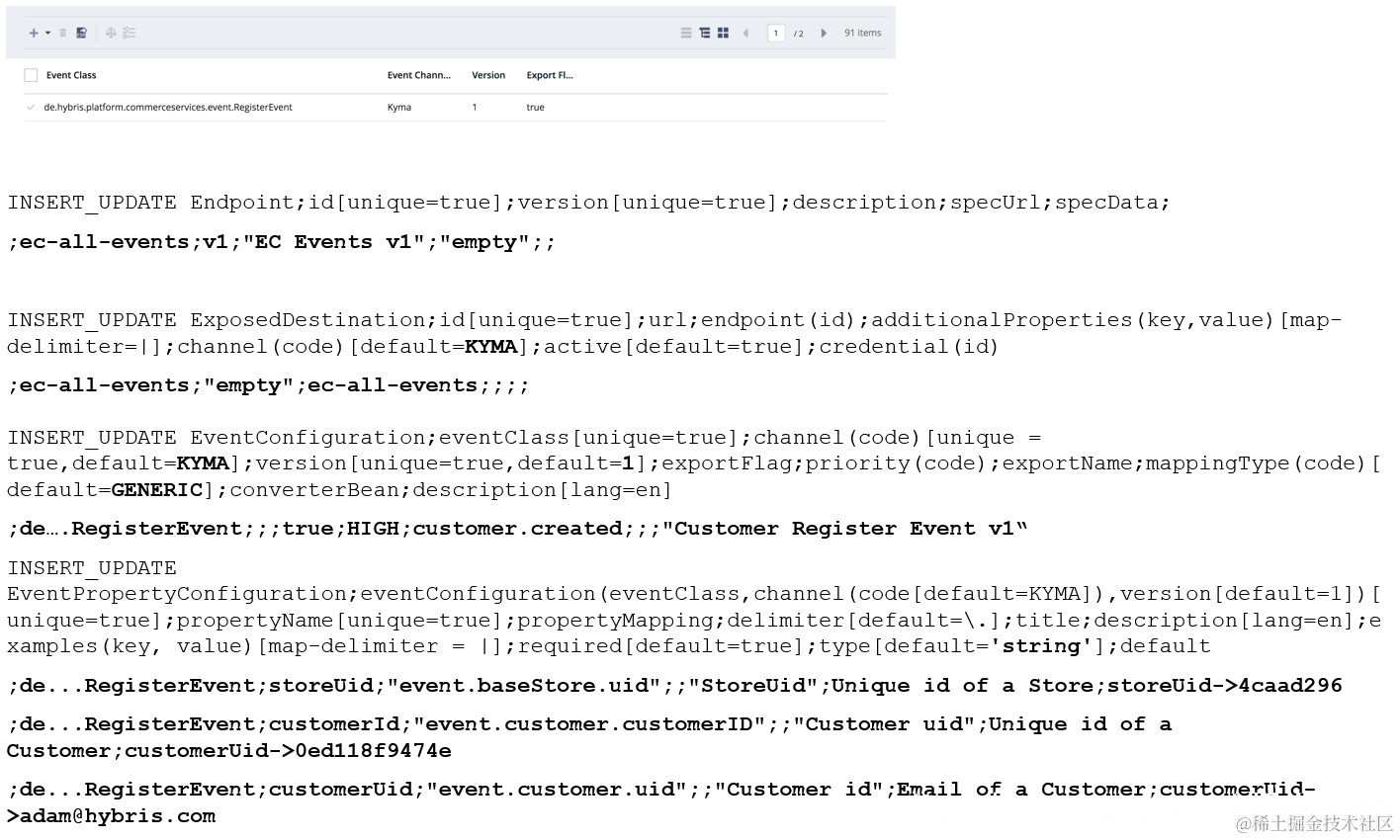This screenshot has width=1400, height=840.
Task: Switch to grid view icon
Action: coord(723,33)
